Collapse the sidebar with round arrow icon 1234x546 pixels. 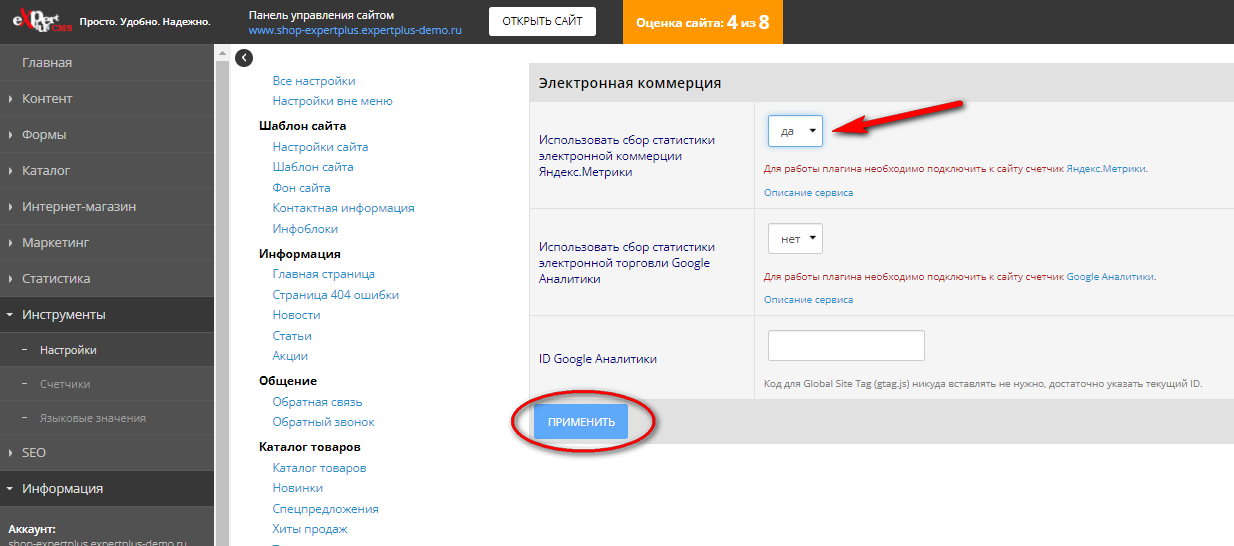pyautogui.click(x=243, y=59)
